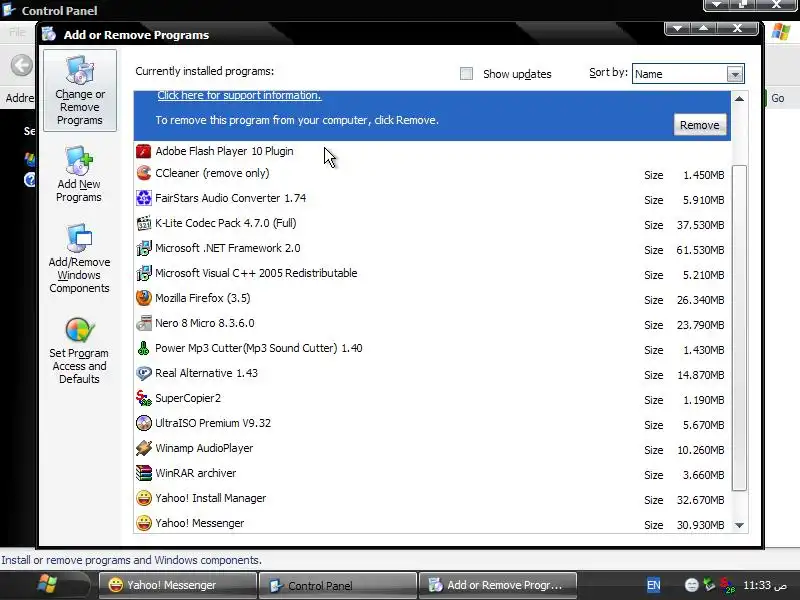The image size is (800, 600).
Task: Switch to Yahoo! Messenger taskbar button
Action: tap(178, 585)
